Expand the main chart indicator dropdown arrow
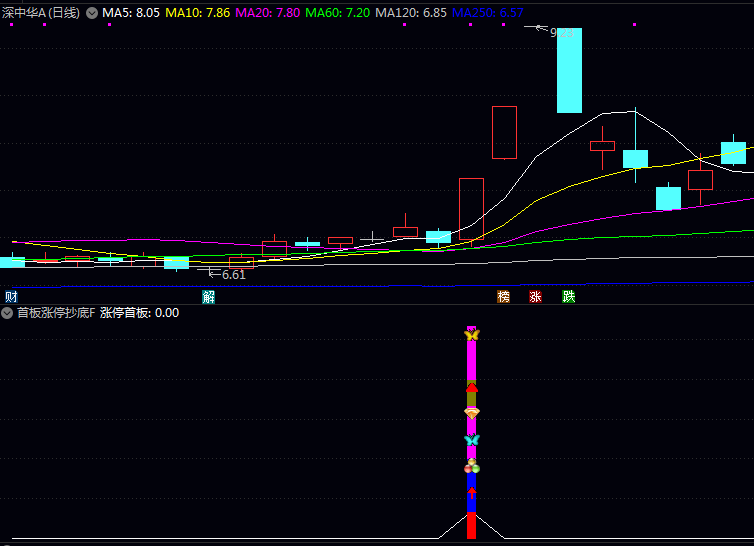The image size is (754, 546). 93,13
